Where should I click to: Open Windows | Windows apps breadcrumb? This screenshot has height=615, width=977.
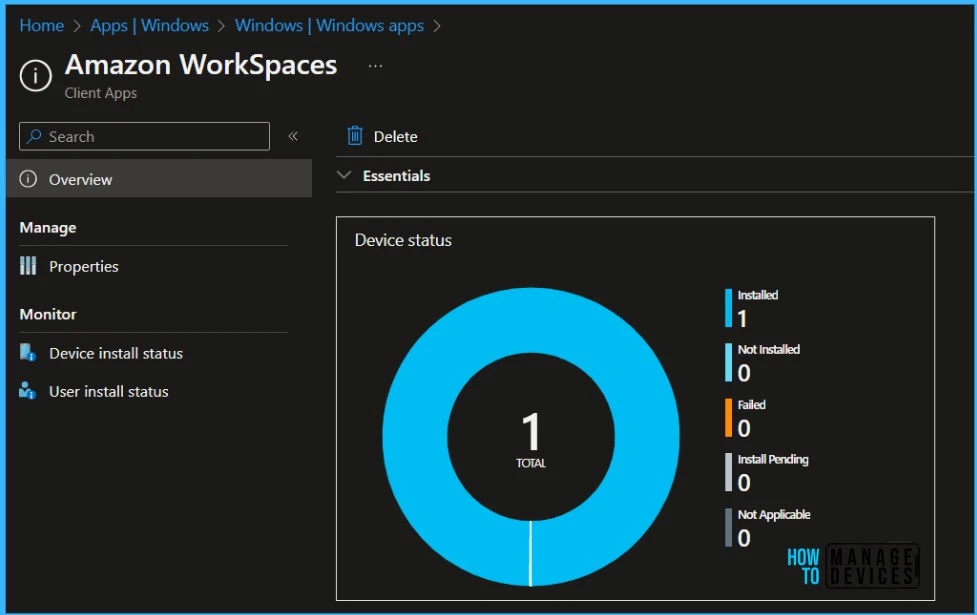coord(329,26)
